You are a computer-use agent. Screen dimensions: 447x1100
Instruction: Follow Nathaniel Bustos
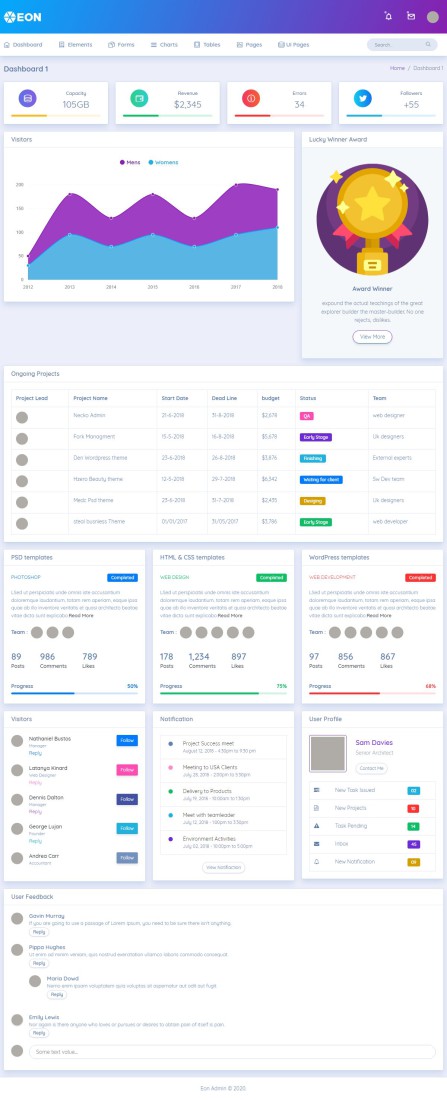127,740
